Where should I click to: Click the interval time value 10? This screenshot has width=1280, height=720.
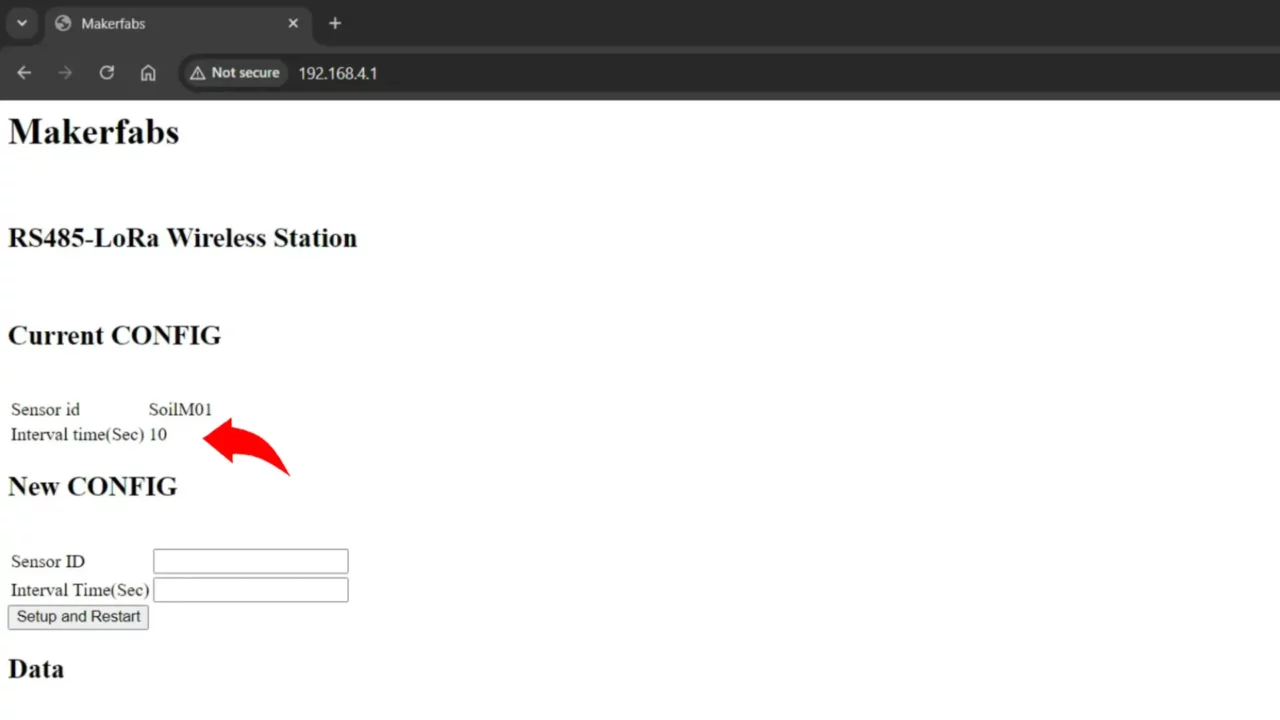pyautogui.click(x=158, y=435)
